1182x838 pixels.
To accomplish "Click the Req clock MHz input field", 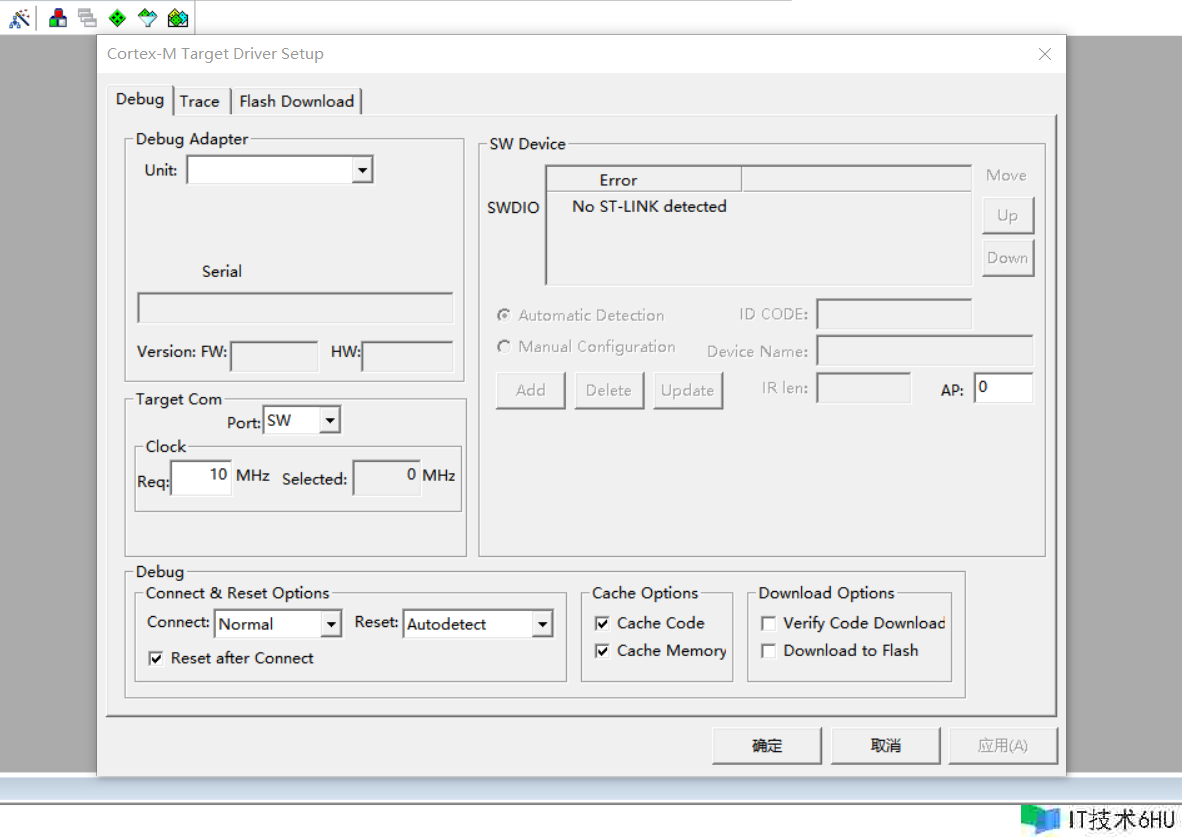I will click(201, 476).
